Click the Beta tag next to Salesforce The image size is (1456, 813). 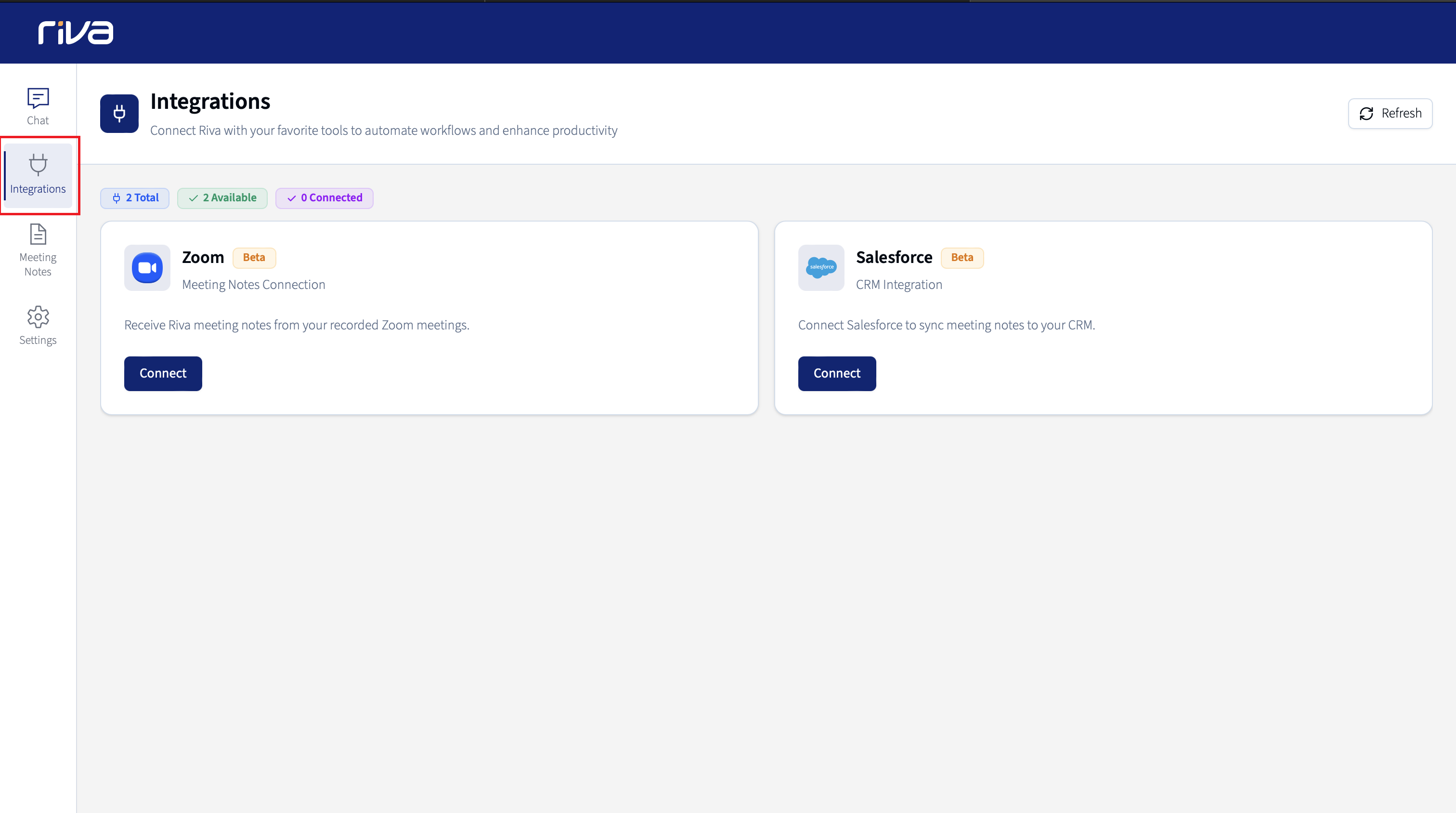click(x=962, y=258)
